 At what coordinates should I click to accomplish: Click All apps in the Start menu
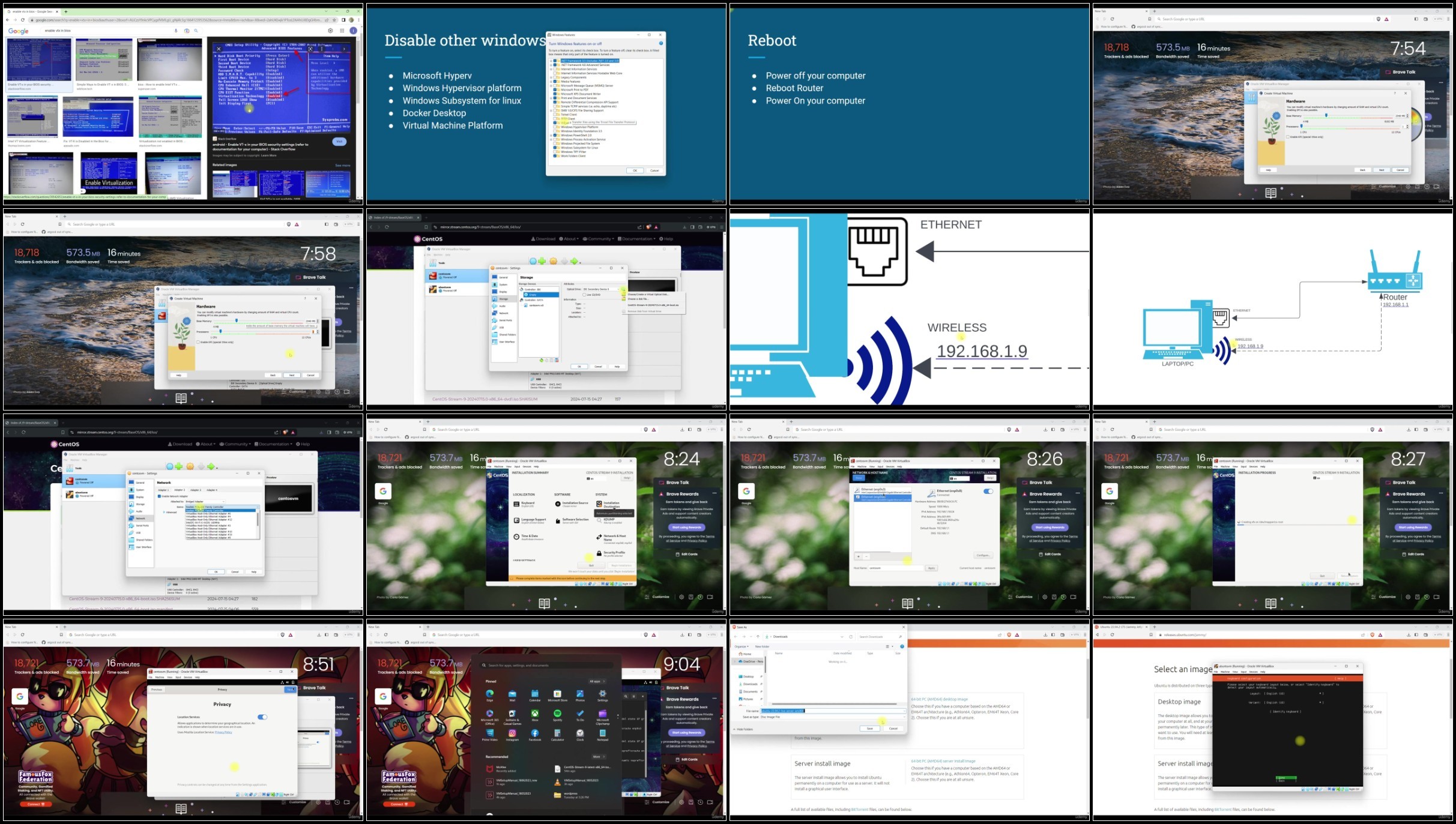click(x=597, y=682)
